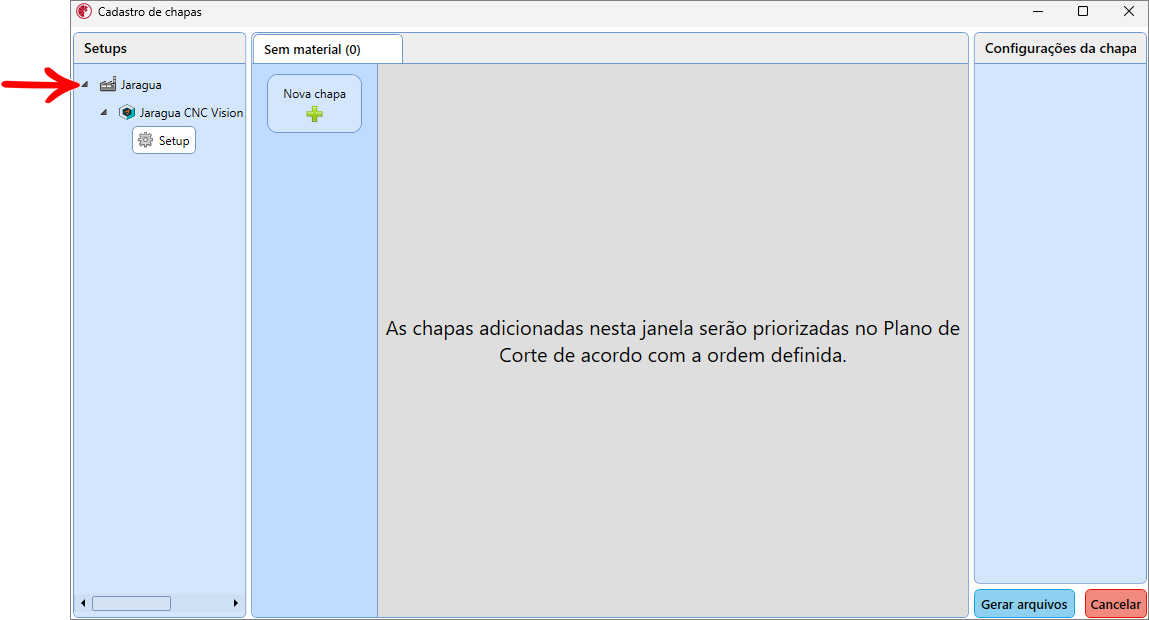Click the Setups panel right scroll arrow
Image resolution: width=1149 pixels, height=620 pixels.
236,603
